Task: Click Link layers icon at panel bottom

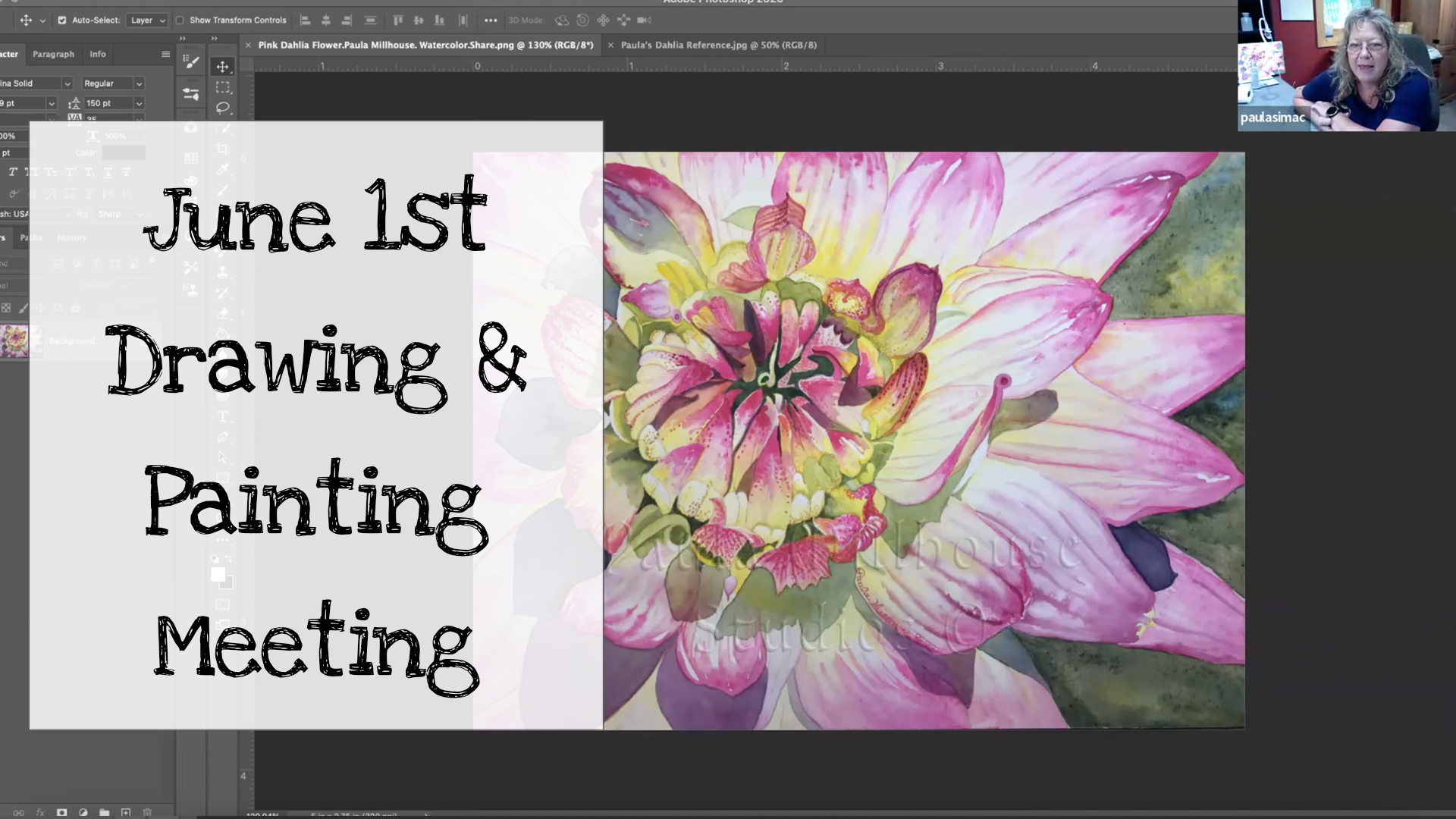Action: click(x=19, y=813)
